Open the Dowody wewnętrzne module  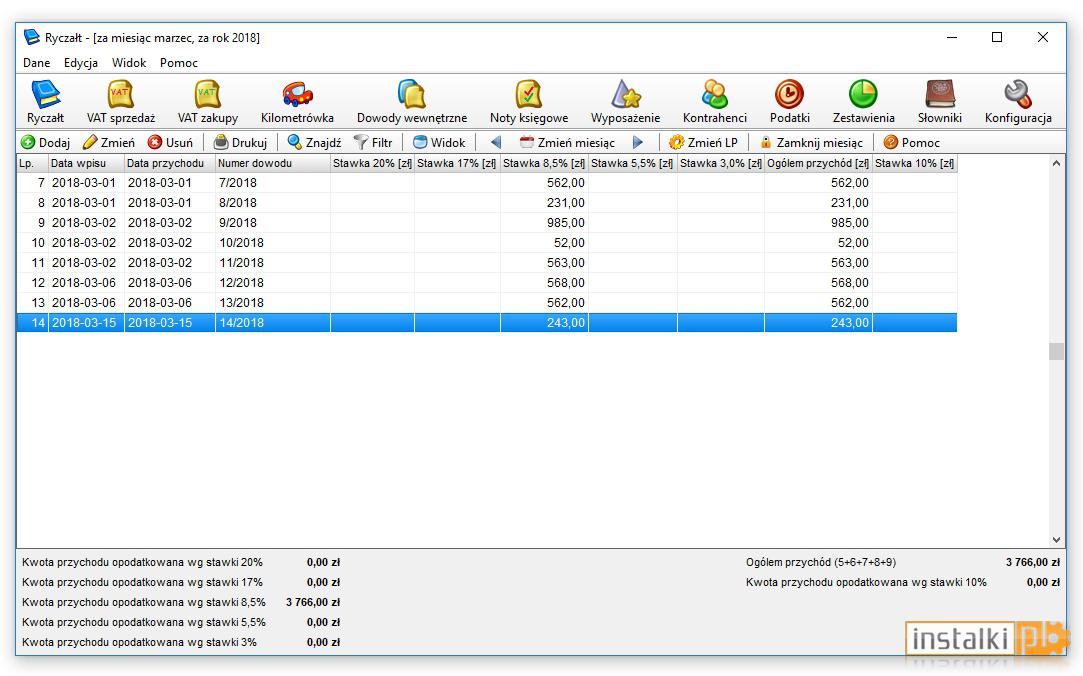click(x=412, y=102)
